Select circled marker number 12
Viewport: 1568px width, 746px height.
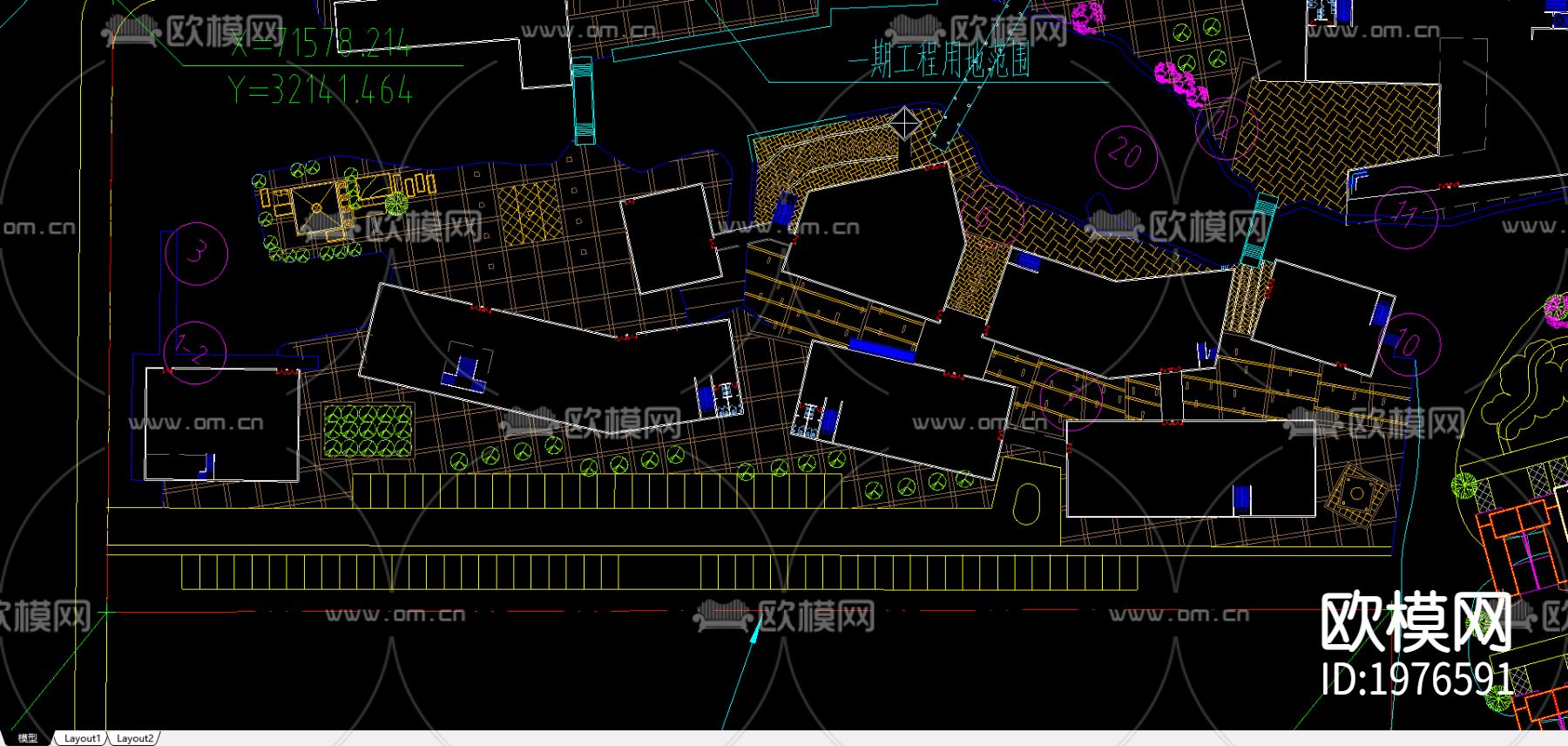point(1227,127)
